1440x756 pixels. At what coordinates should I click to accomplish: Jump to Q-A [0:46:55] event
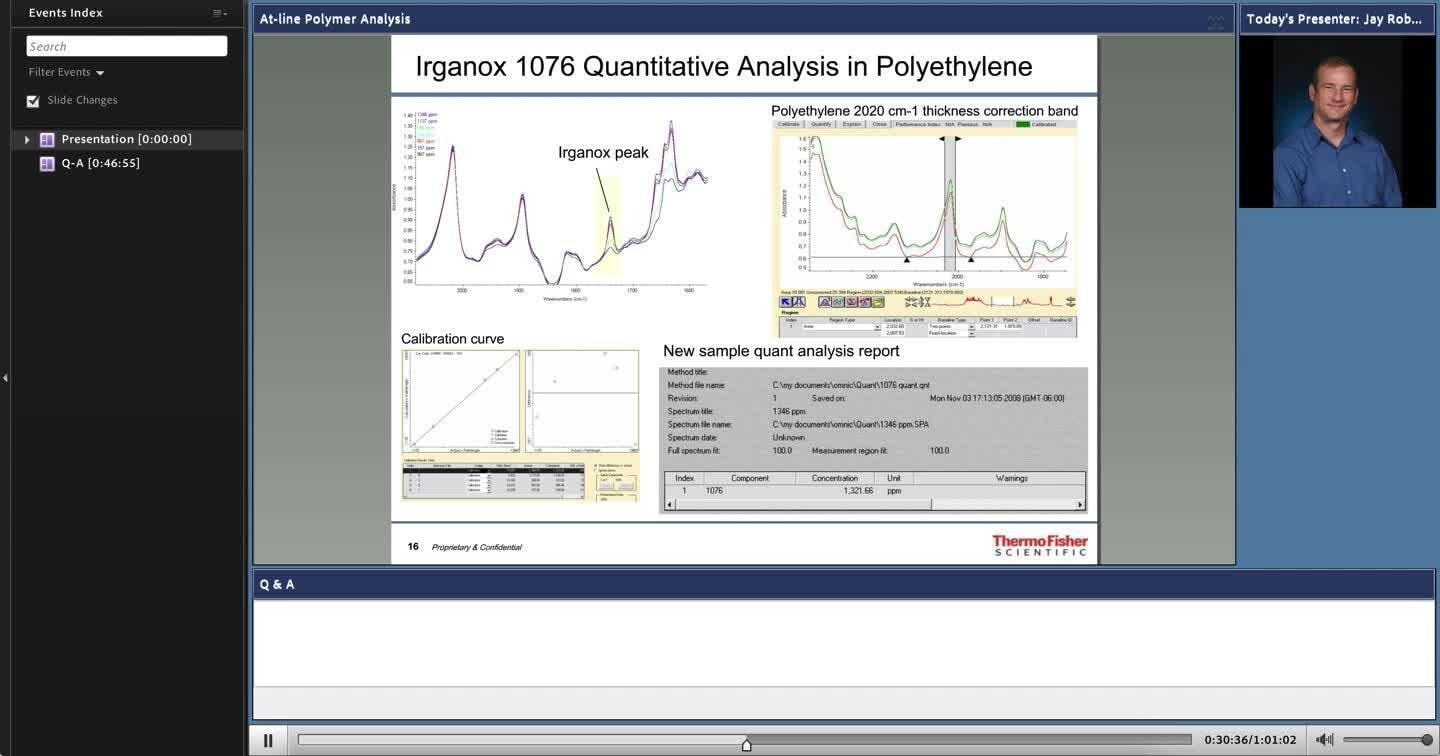click(x=100, y=163)
